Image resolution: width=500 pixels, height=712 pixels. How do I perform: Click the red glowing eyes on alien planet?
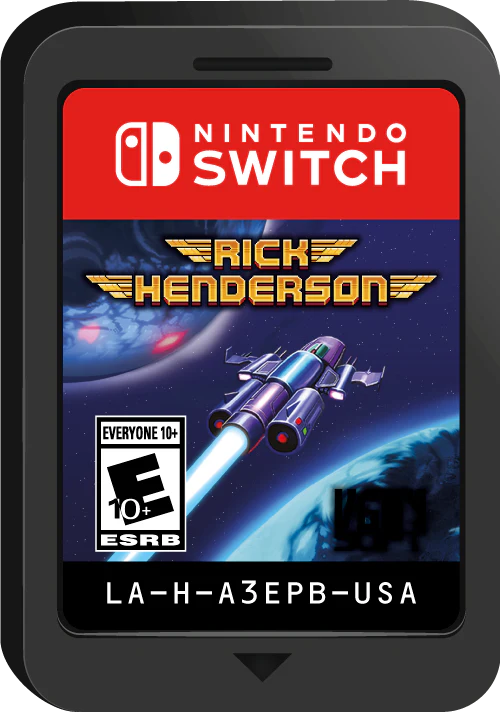[132, 340]
